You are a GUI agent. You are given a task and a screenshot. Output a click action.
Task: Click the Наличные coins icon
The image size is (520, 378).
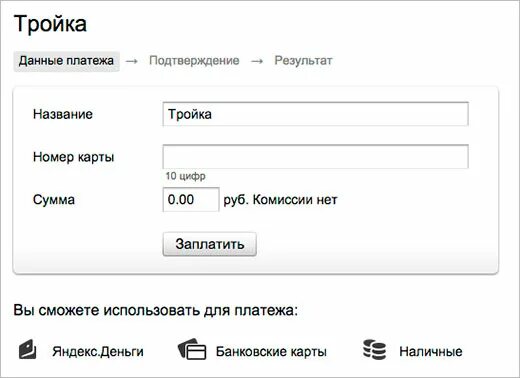[x=374, y=350]
